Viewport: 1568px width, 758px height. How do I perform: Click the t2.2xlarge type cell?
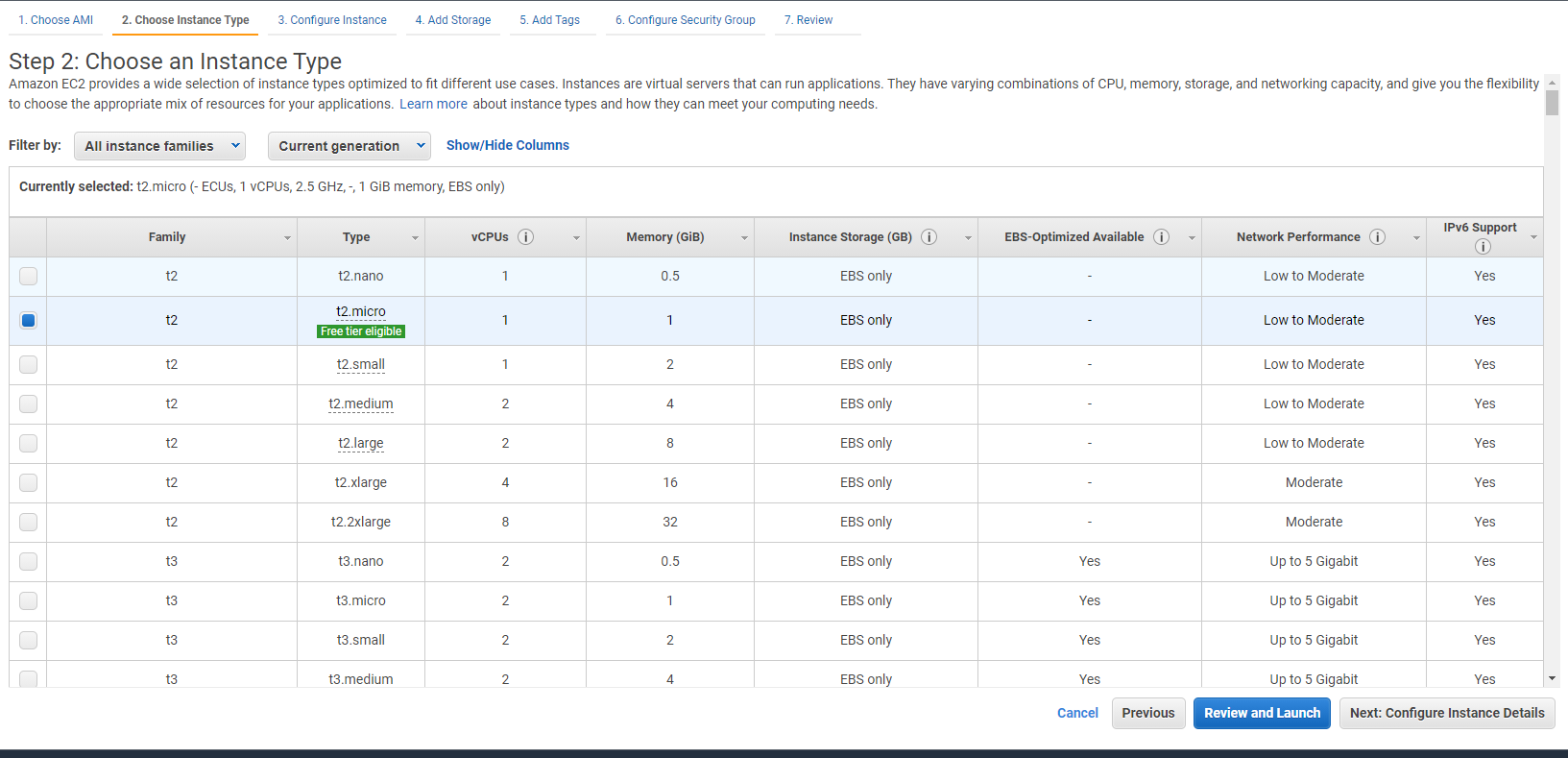[361, 522]
